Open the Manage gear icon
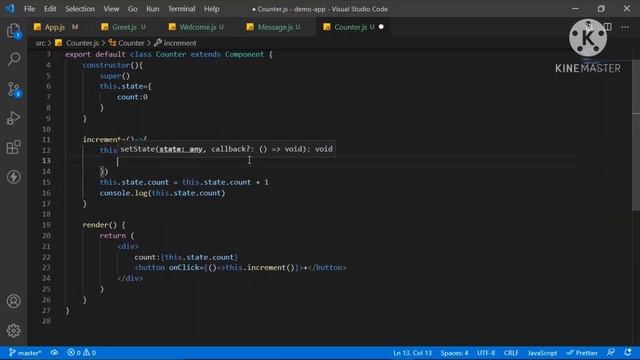The image size is (640, 360). [13, 330]
